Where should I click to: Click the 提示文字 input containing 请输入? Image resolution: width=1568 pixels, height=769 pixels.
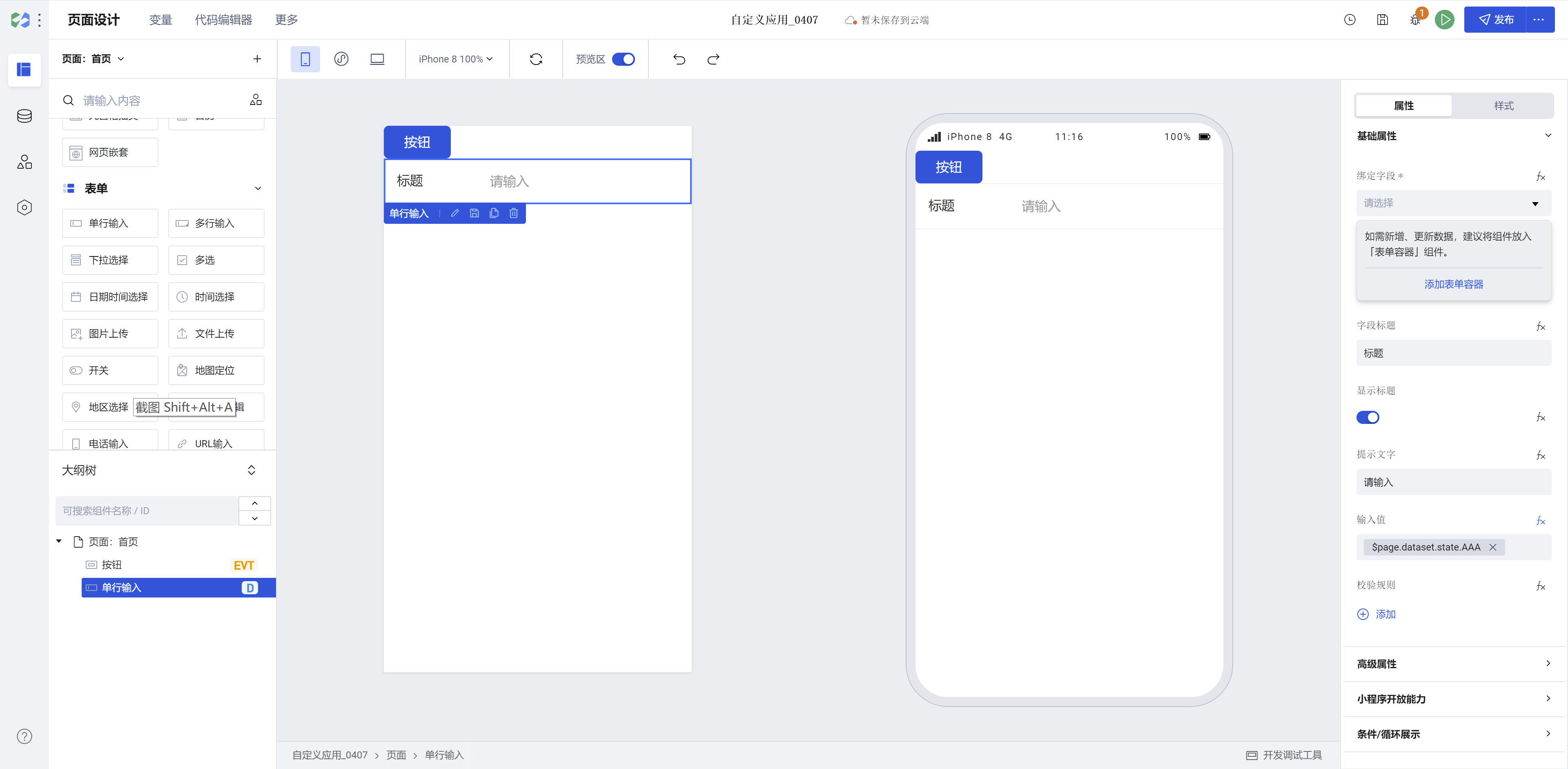tap(1454, 482)
